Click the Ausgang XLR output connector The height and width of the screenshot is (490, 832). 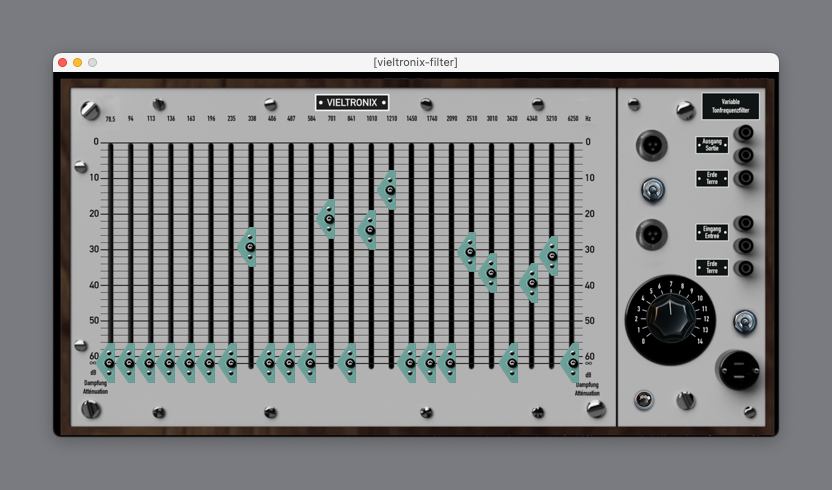point(651,145)
